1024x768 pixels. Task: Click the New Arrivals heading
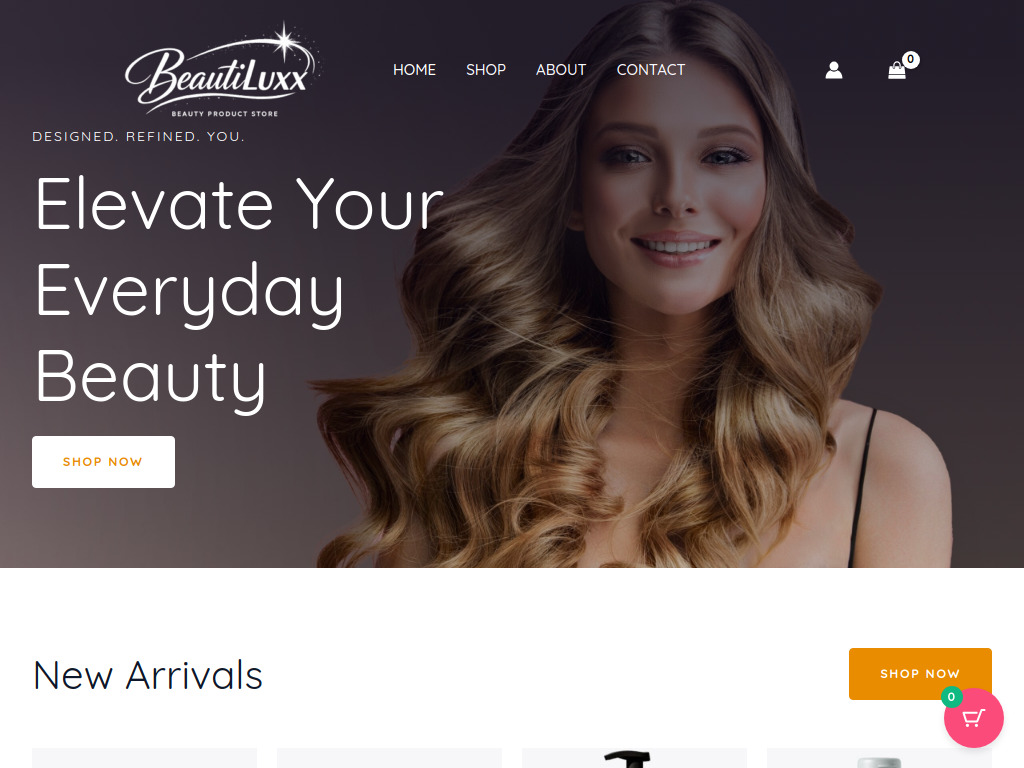pyautogui.click(x=148, y=675)
